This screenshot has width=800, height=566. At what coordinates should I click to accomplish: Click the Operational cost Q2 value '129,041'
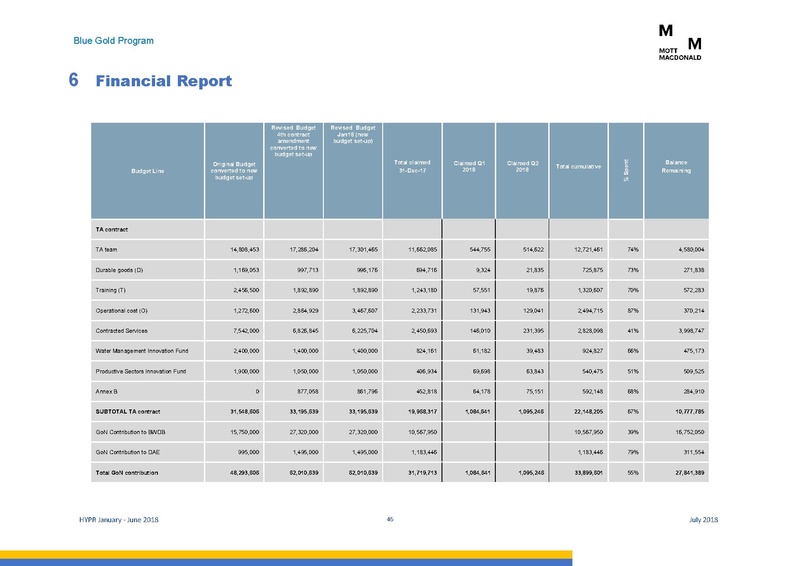(533, 310)
